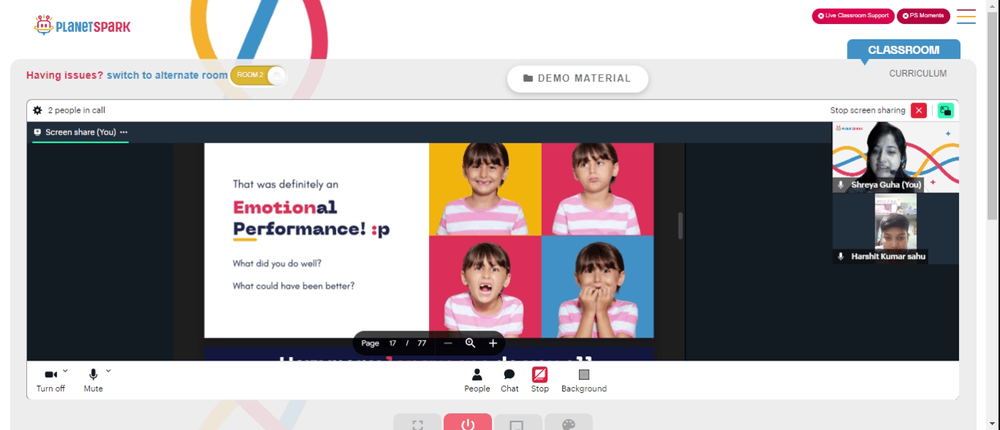
Task: Open the Chat panel
Action: pyautogui.click(x=510, y=381)
